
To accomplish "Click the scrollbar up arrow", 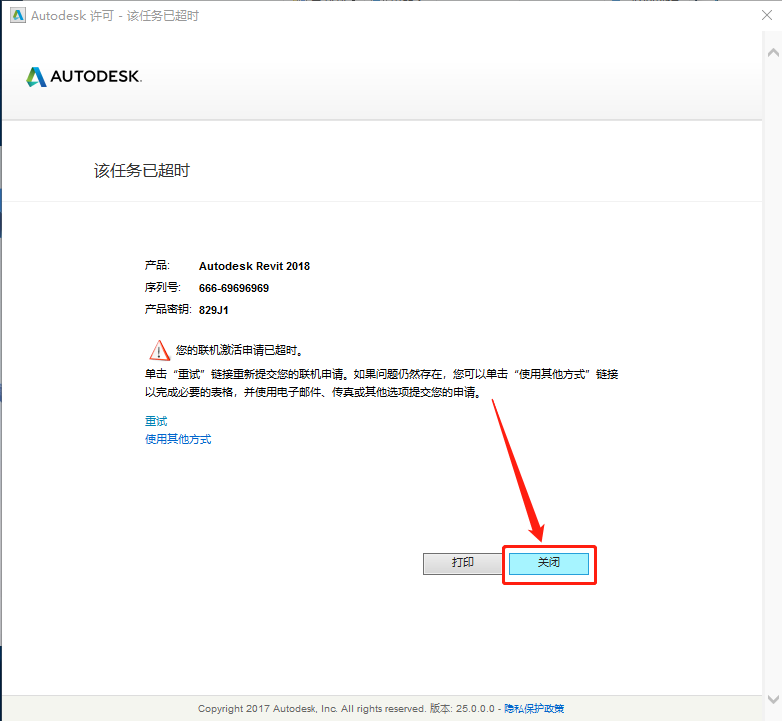I will click(773, 53).
